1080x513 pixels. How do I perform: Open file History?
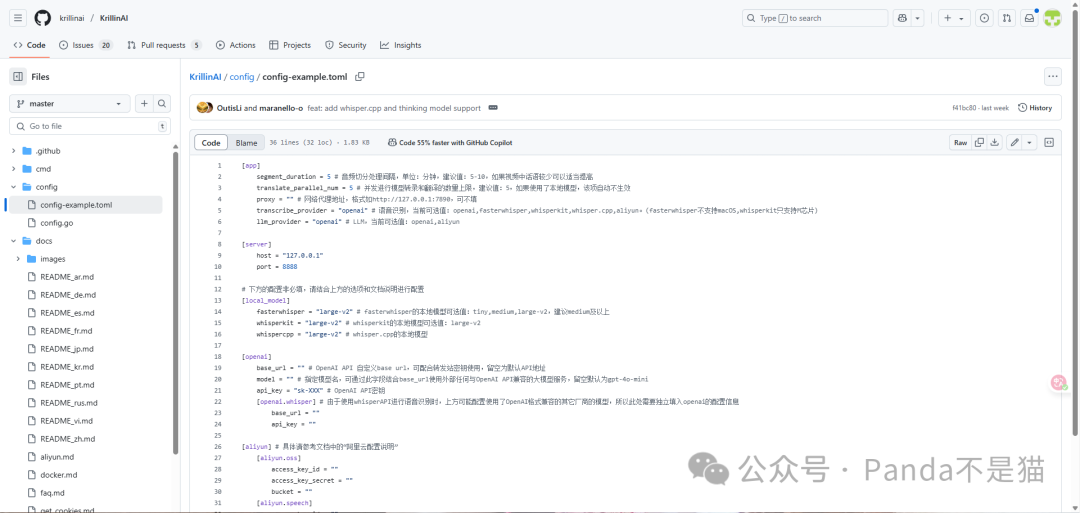tap(1035, 107)
